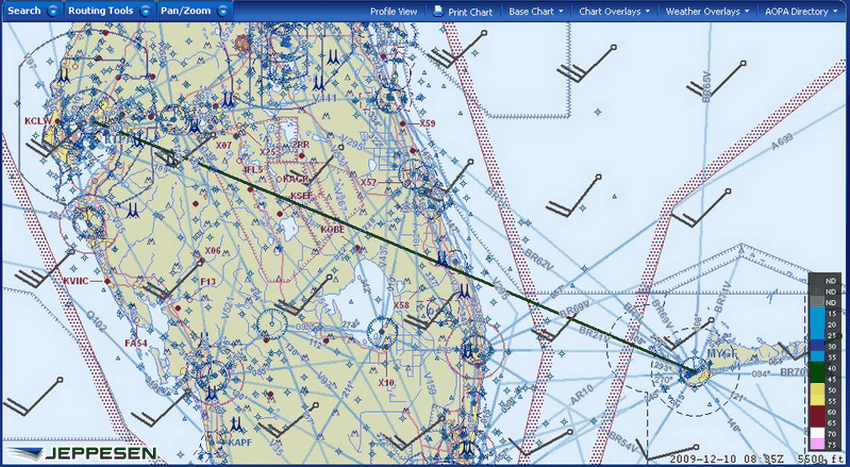This screenshot has width=850, height=467.
Task: Click the X52 airport label
Action: (369, 182)
